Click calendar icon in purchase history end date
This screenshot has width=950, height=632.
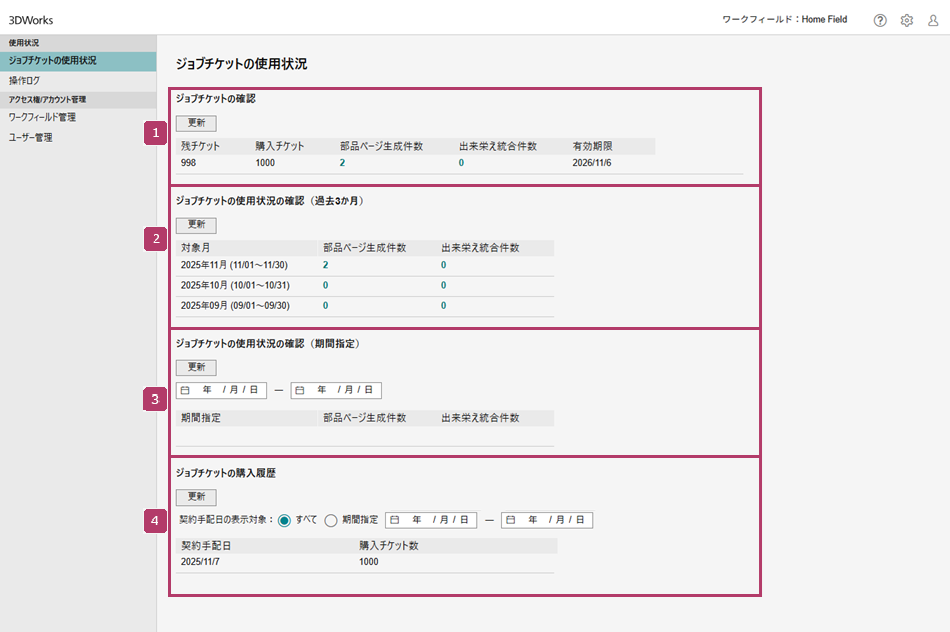[x=511, y=520]
